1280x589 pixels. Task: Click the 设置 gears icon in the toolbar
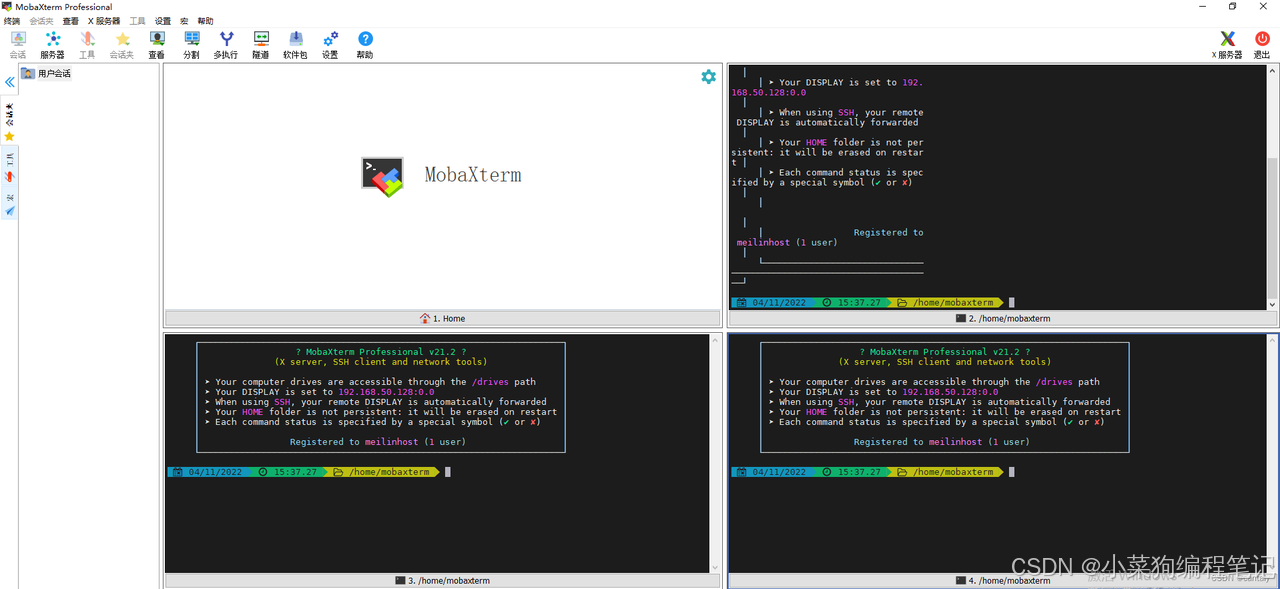pyautogui.click(x=330, y=45)
